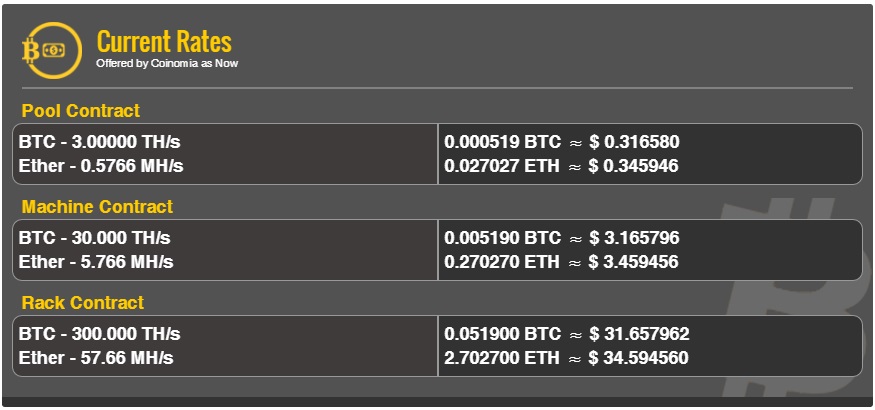Screen dimensions: 875x410
Task: Click the $ 31.657962 dollar amount
Action: (639, 334)
